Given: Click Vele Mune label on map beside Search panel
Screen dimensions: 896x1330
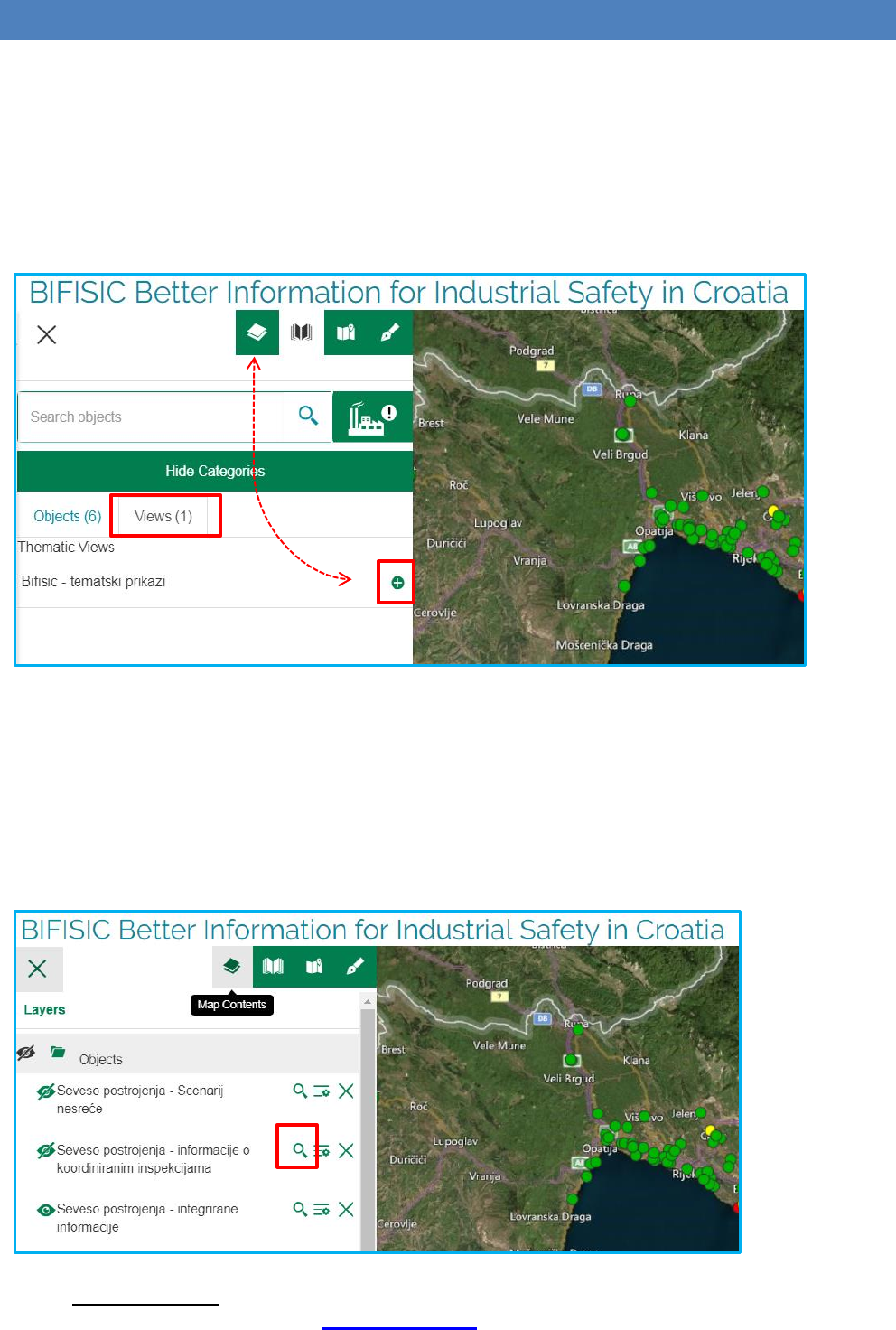Looking at the screenshot, I should pos(546,418).
